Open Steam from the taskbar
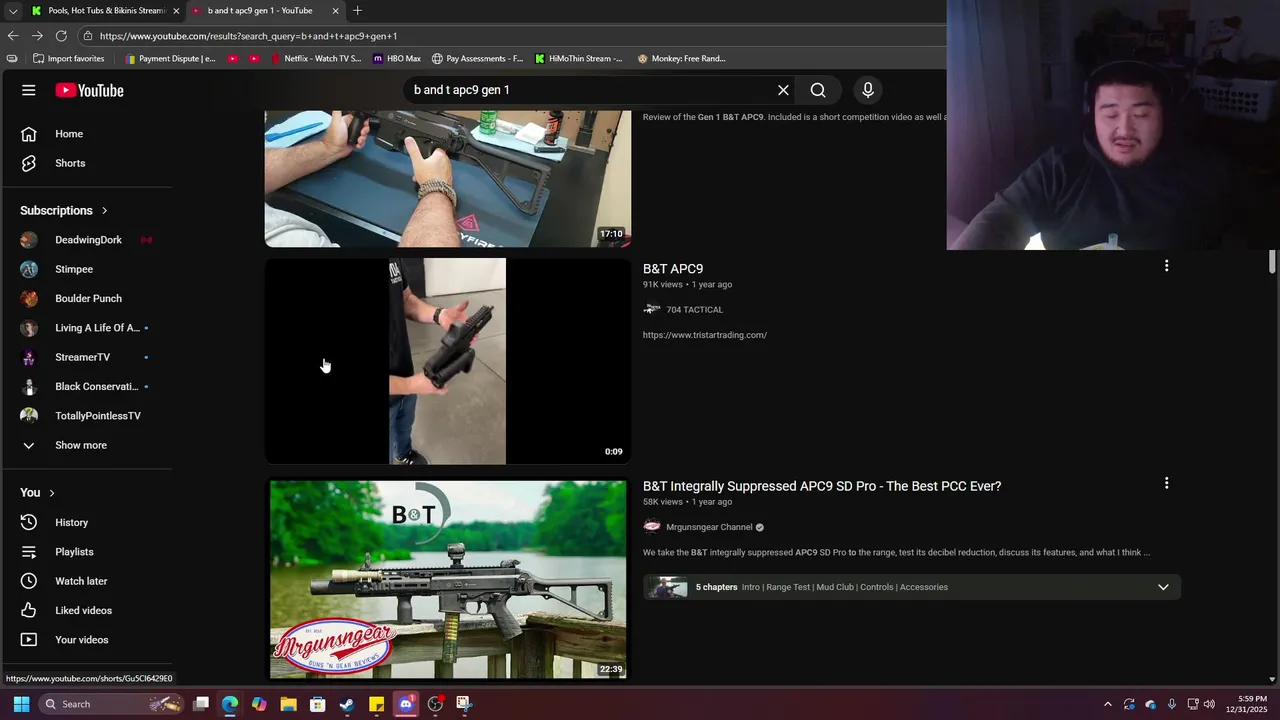This screenshot has width=1280, height=720. tap(347, 704)
